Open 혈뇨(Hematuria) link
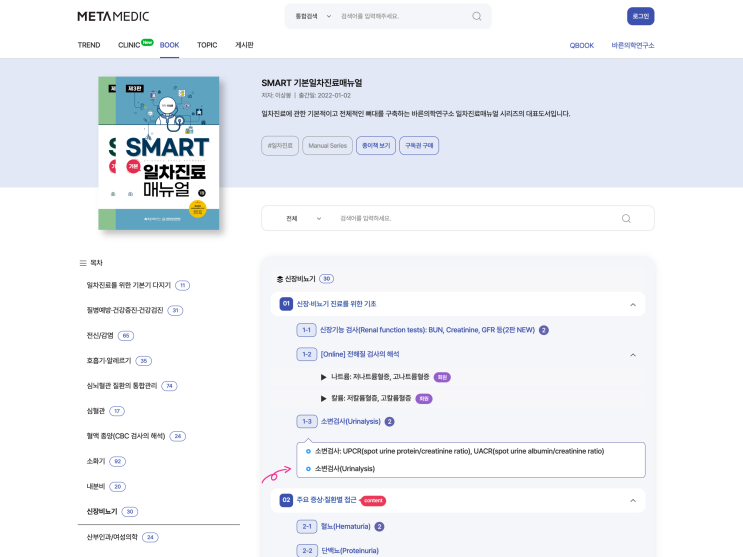Screen dimensions: 743x557 [x=345, y=527]
